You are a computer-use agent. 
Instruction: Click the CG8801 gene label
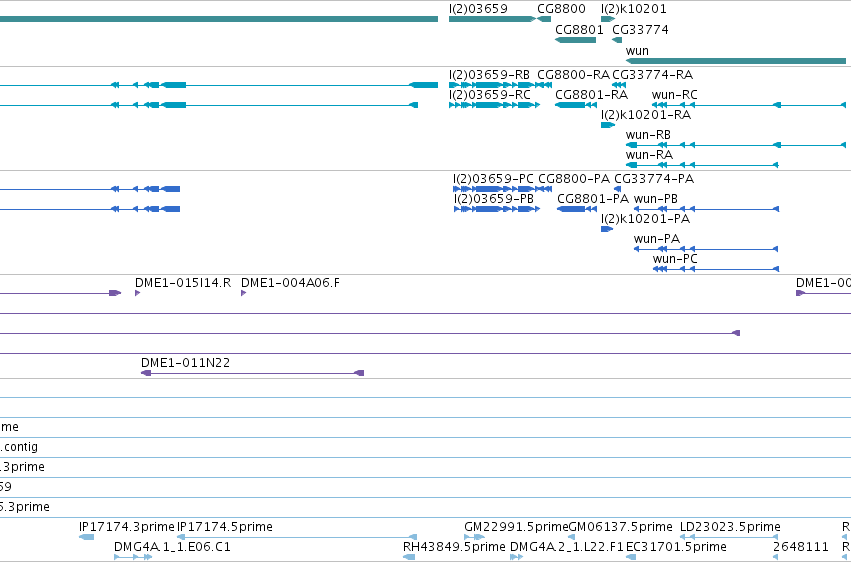click(x=579, y=29)
